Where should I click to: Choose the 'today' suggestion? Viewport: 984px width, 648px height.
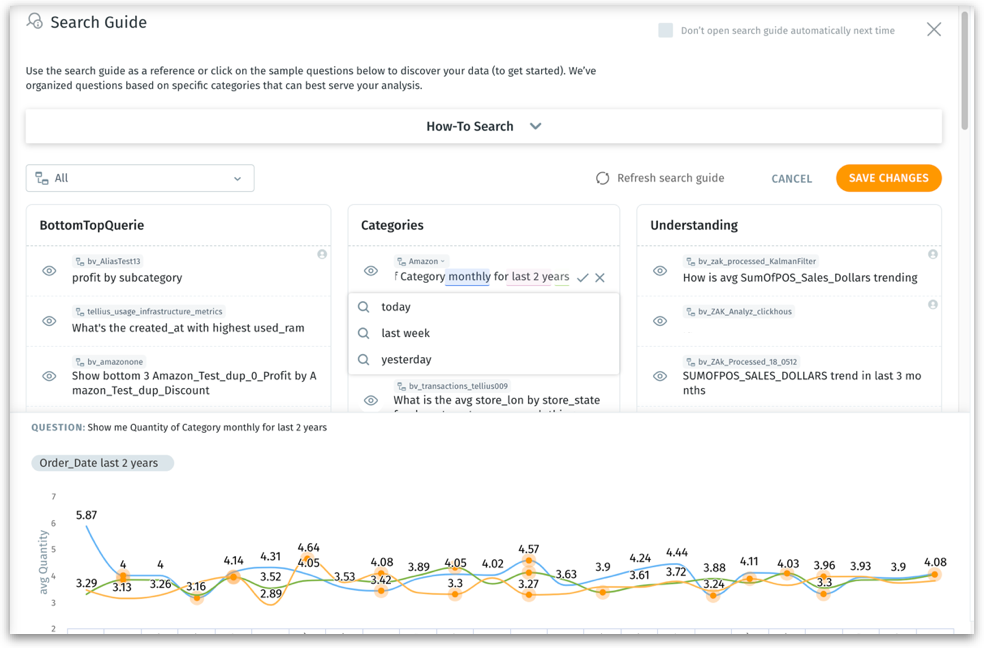[x=396, y=307]
